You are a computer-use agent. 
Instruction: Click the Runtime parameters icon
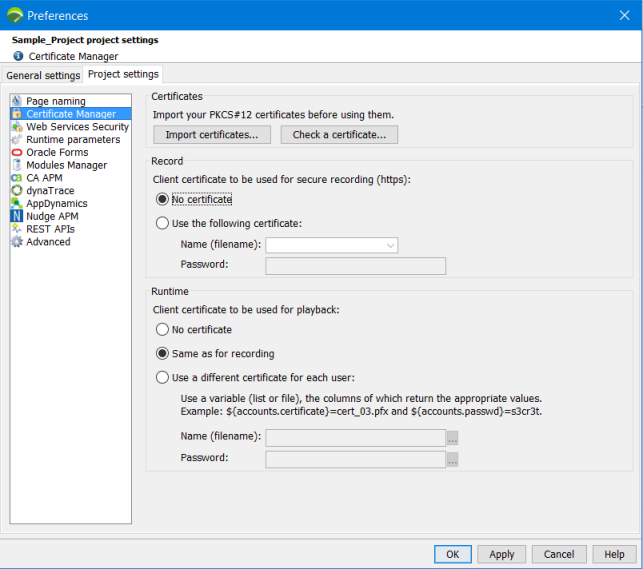click(17, 140)
